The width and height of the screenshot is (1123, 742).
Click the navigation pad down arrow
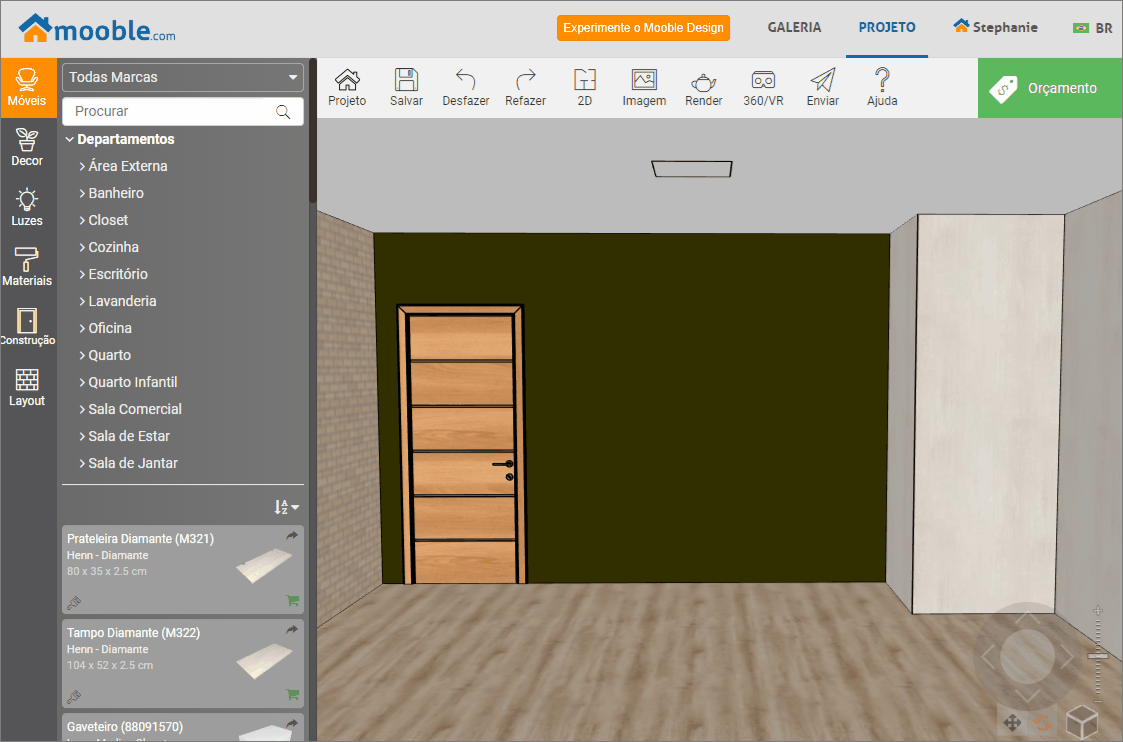tap(1027, 695)
